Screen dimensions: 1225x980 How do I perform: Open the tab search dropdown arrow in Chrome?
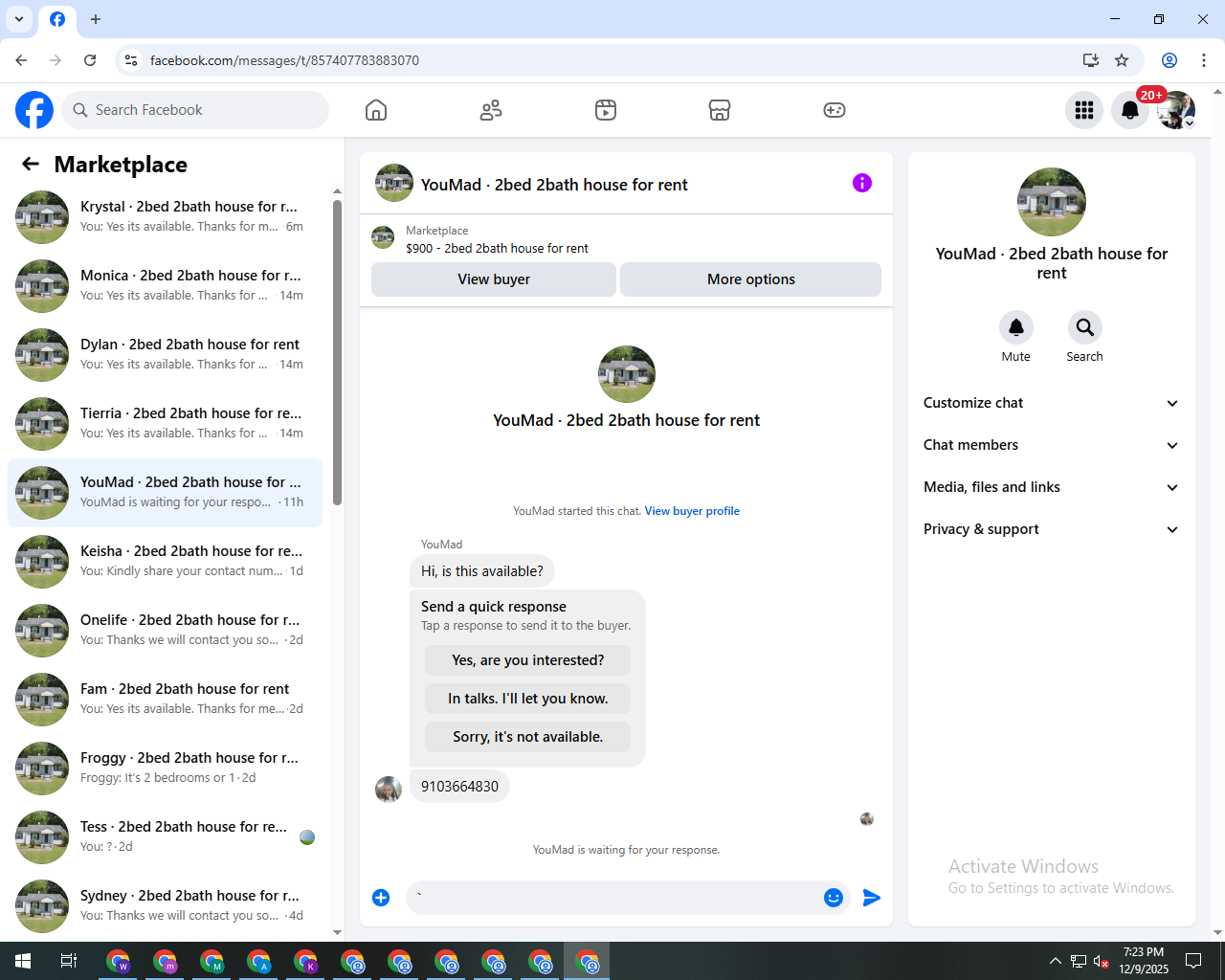pyautogui.click(x=19, y=19)
